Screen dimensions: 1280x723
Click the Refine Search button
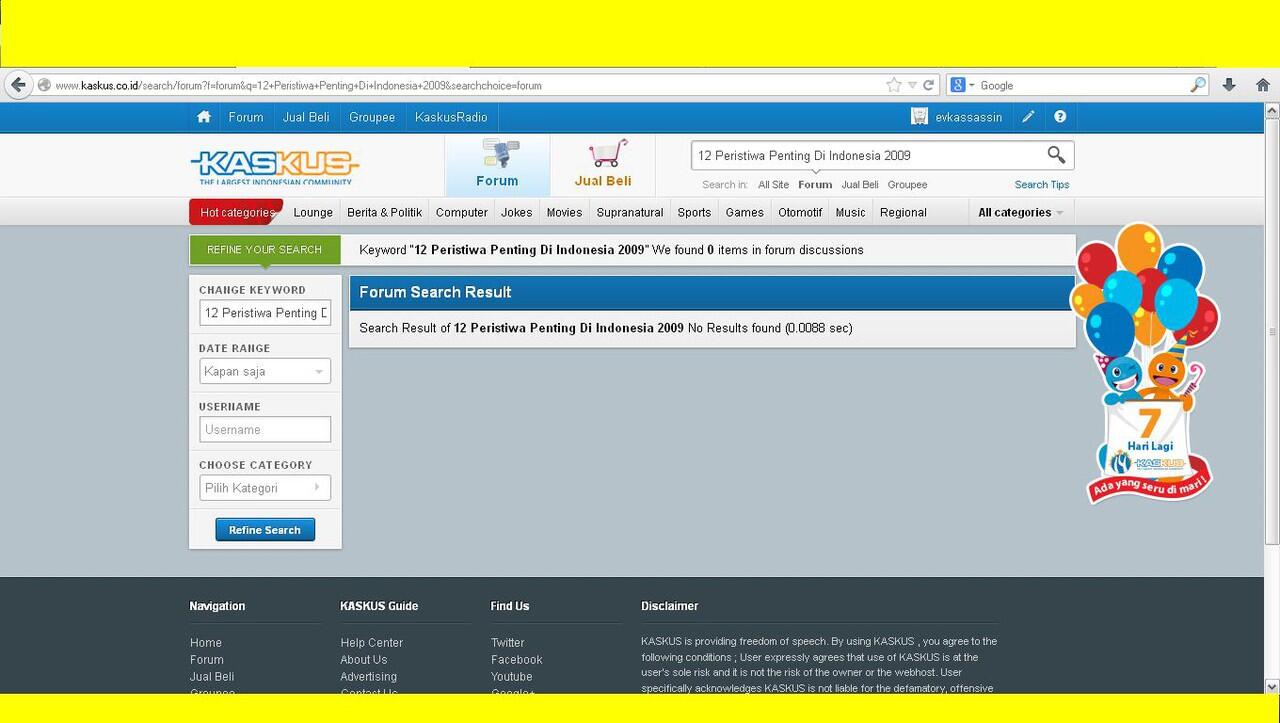point(265,530)
